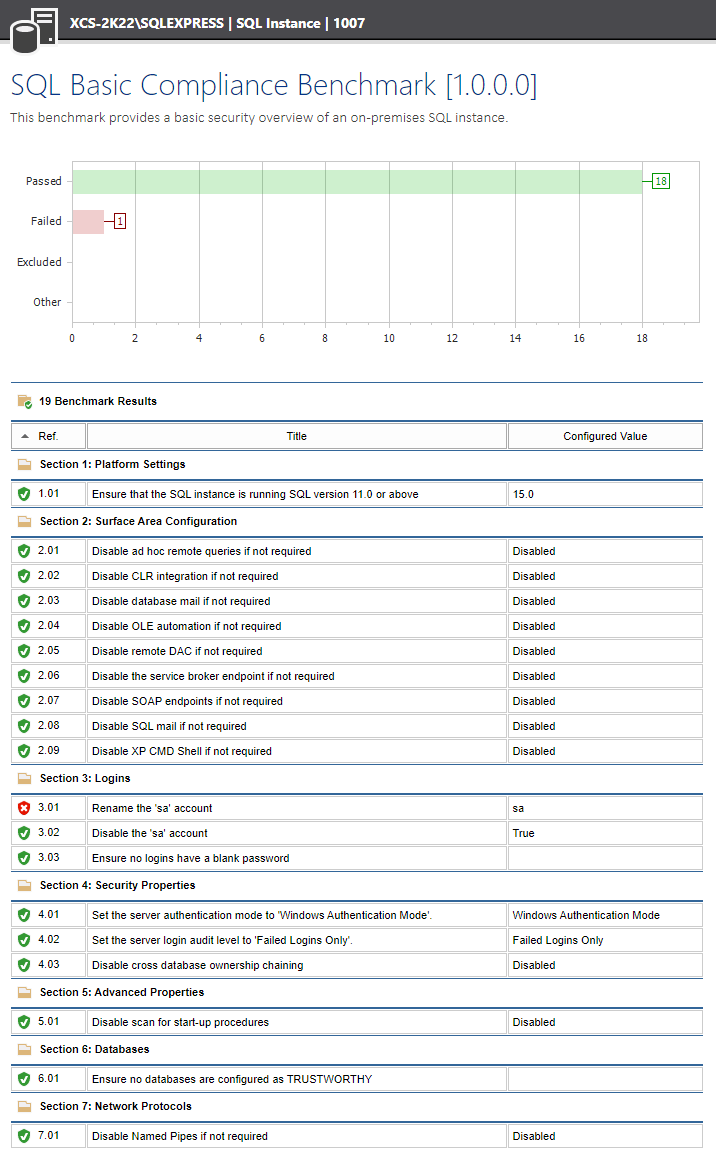Click the passed shield icon for 2.04
The height and width of the screenshot is (1162, 716).
(x=24, y=626)
